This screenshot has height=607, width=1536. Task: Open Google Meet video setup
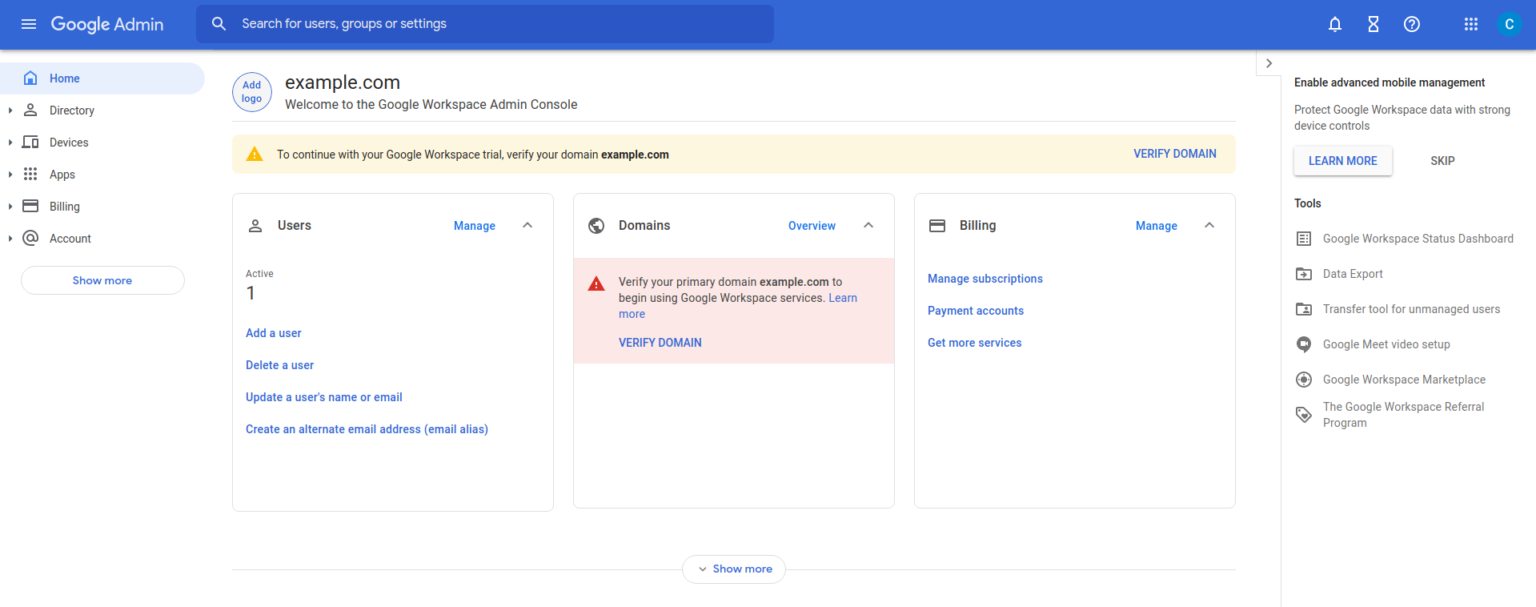tap(1384, 343)
